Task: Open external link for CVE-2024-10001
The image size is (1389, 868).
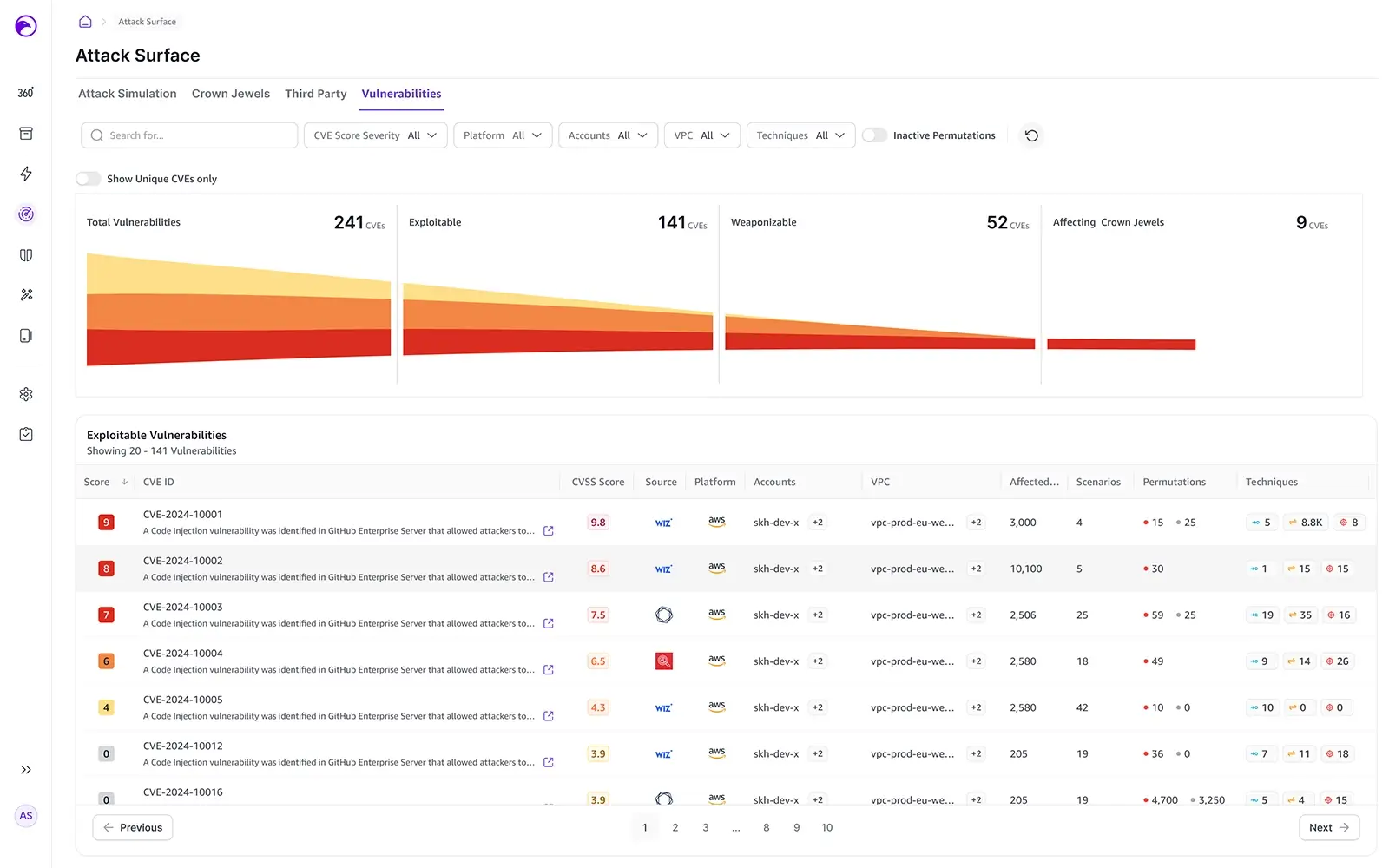Action: pos(548,530)
